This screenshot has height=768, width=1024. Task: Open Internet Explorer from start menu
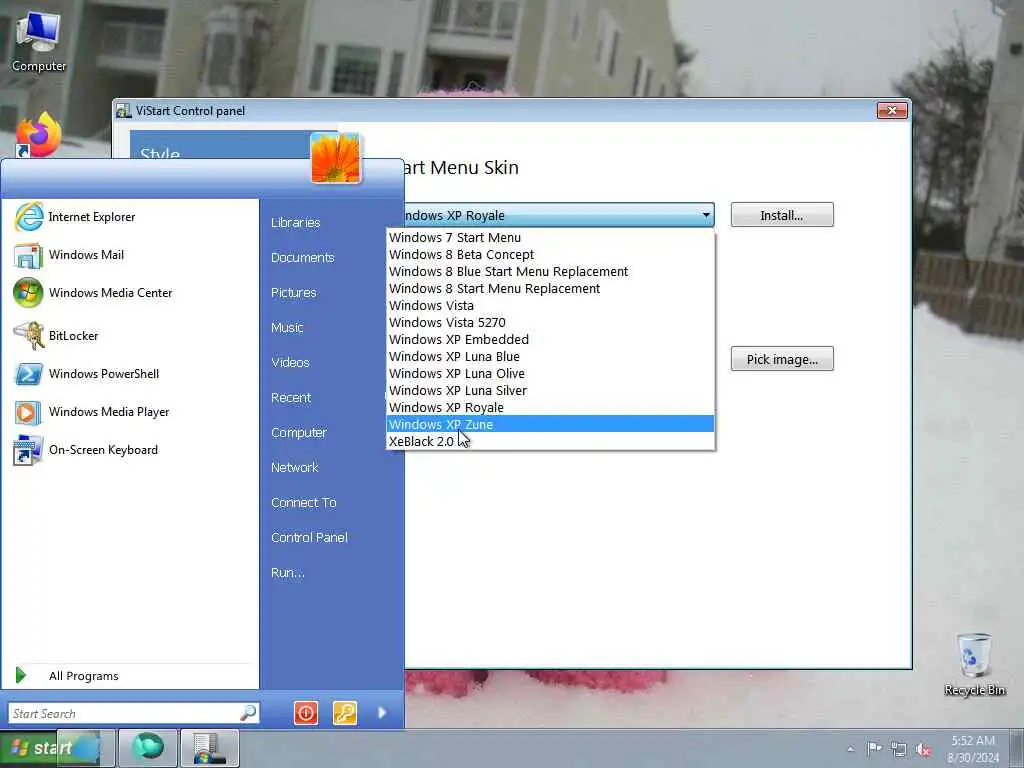[91, 217]
